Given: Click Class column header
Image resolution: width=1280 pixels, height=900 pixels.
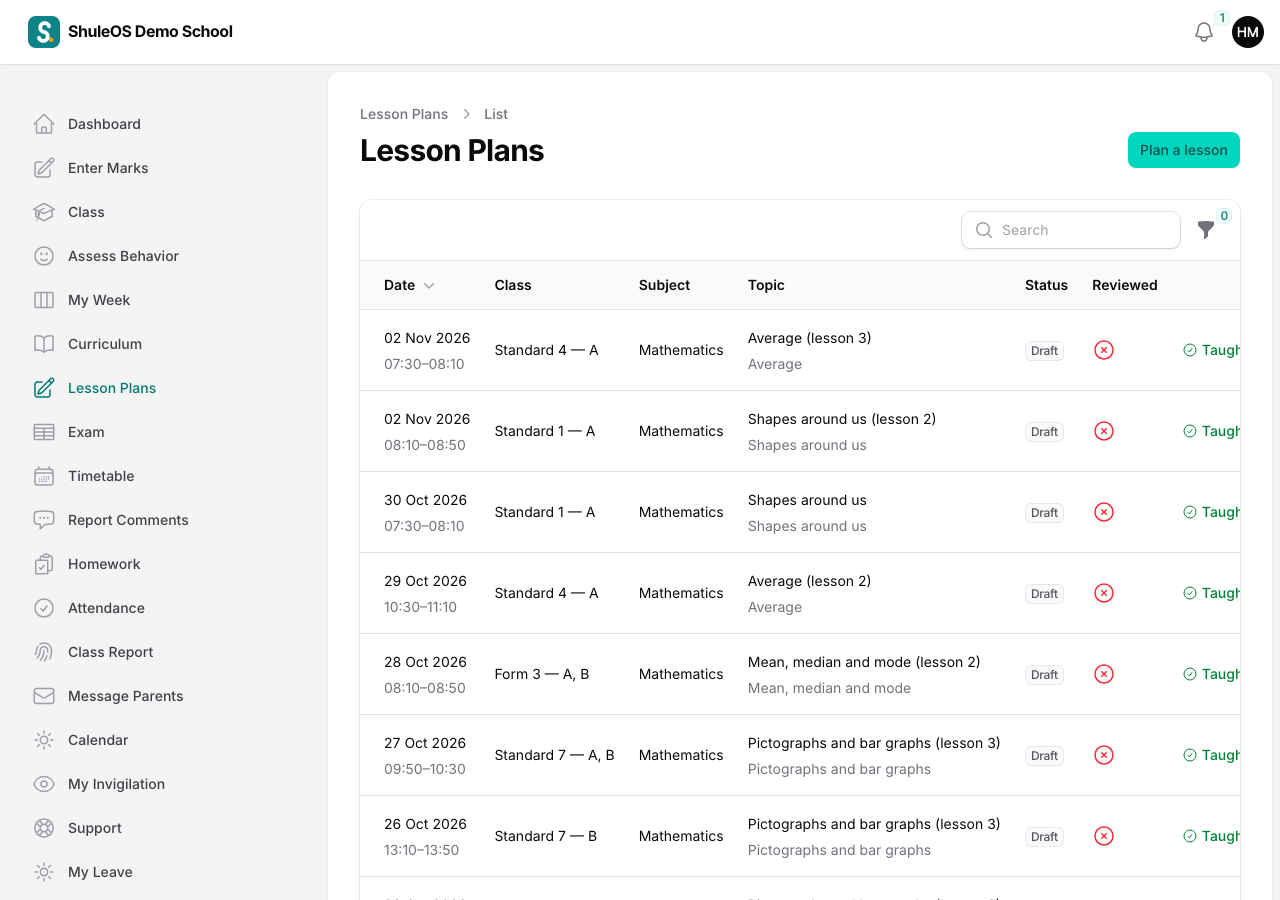Looking at the screenshot, I should 513,285.
